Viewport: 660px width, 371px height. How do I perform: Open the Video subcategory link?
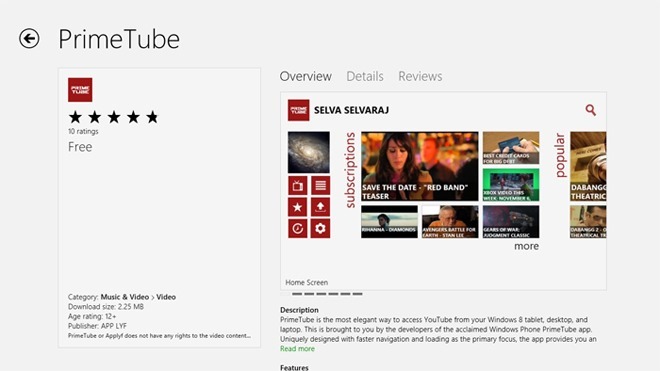pyautogui.click(x=166, y=297)
